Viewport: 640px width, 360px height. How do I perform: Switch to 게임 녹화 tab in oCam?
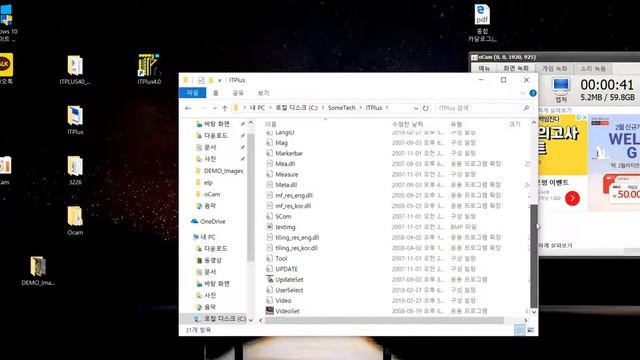pos(554,68)
